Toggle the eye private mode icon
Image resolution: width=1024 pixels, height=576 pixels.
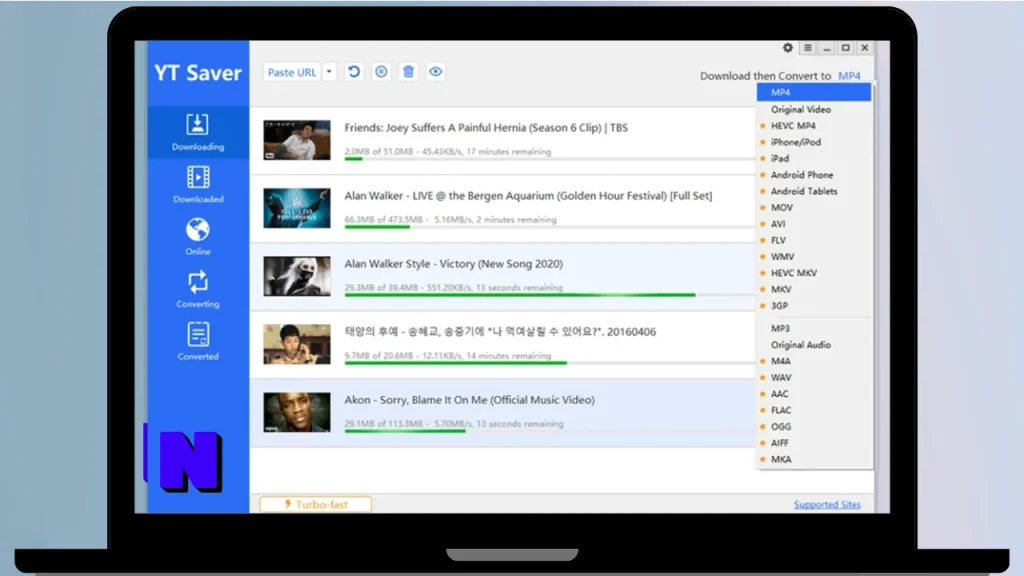436,72
